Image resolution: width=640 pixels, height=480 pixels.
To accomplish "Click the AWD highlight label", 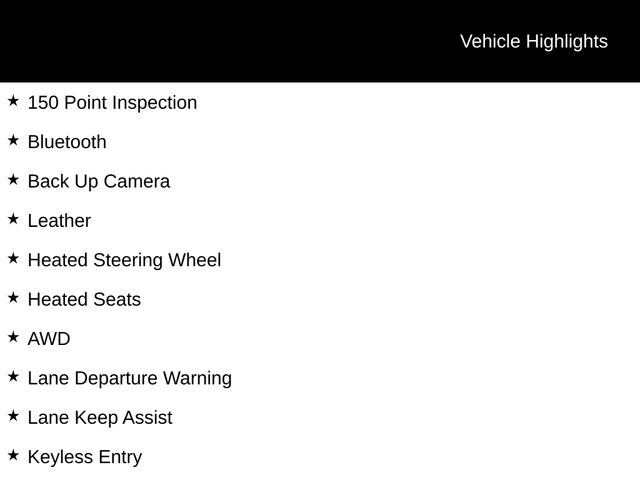I will (49, 339).
